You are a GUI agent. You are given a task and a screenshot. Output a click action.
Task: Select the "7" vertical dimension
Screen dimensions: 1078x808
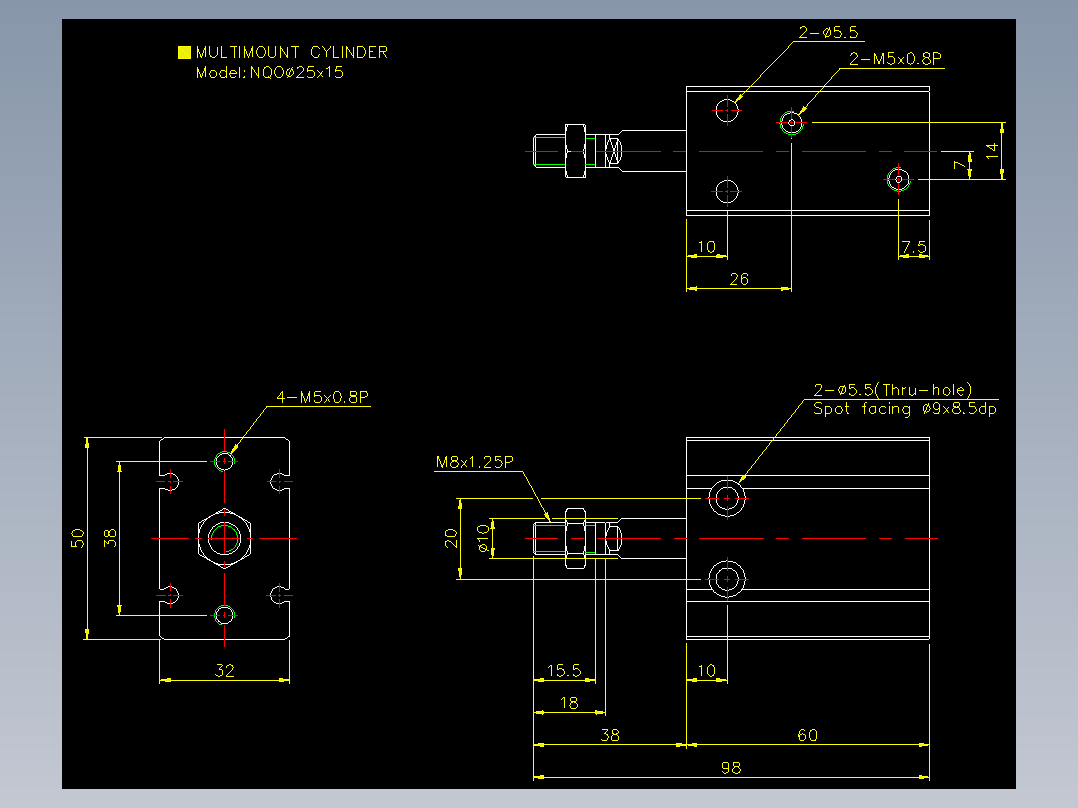tap(960, 165)
